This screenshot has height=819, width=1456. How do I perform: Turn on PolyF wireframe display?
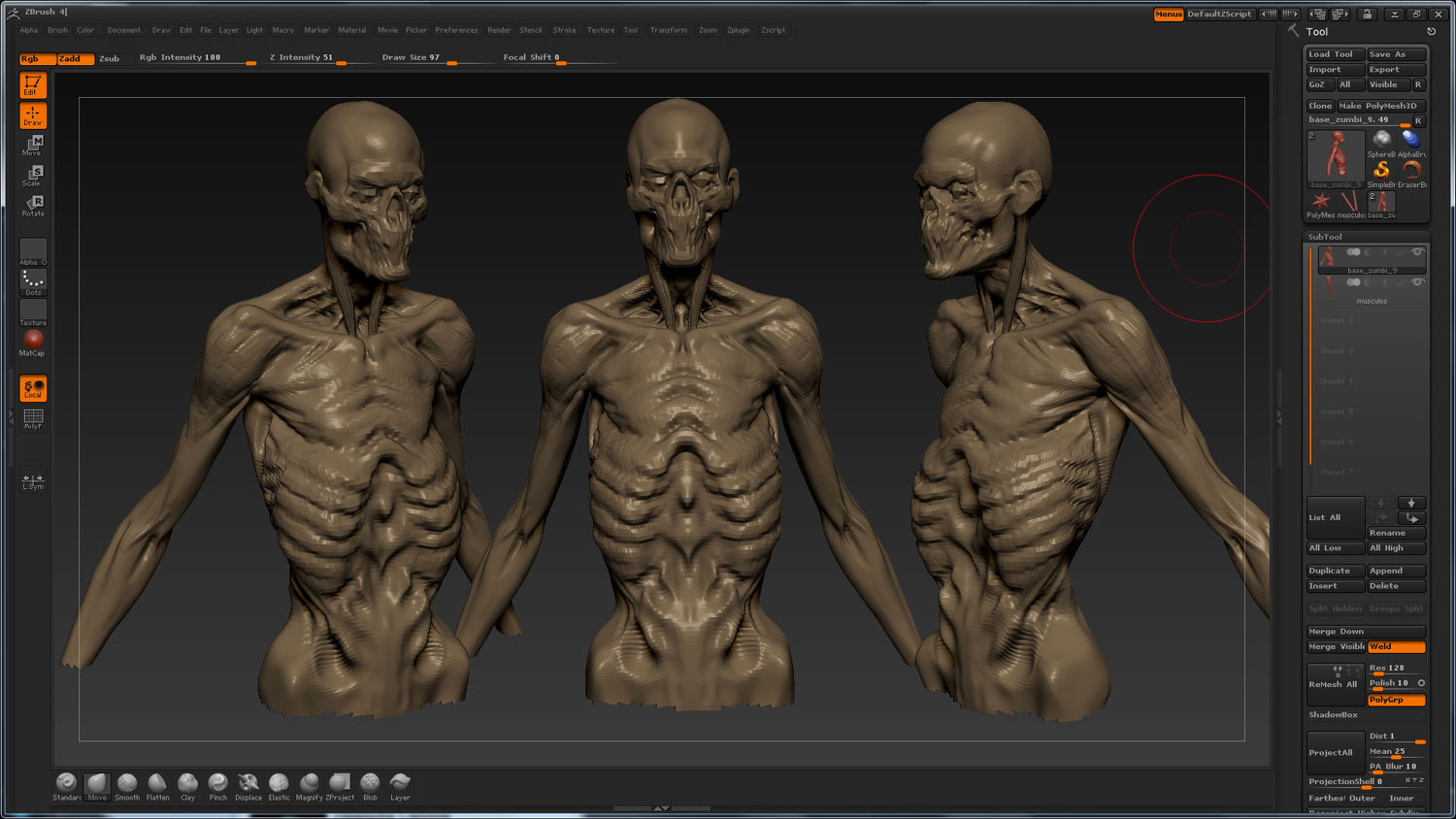(33, 418)
